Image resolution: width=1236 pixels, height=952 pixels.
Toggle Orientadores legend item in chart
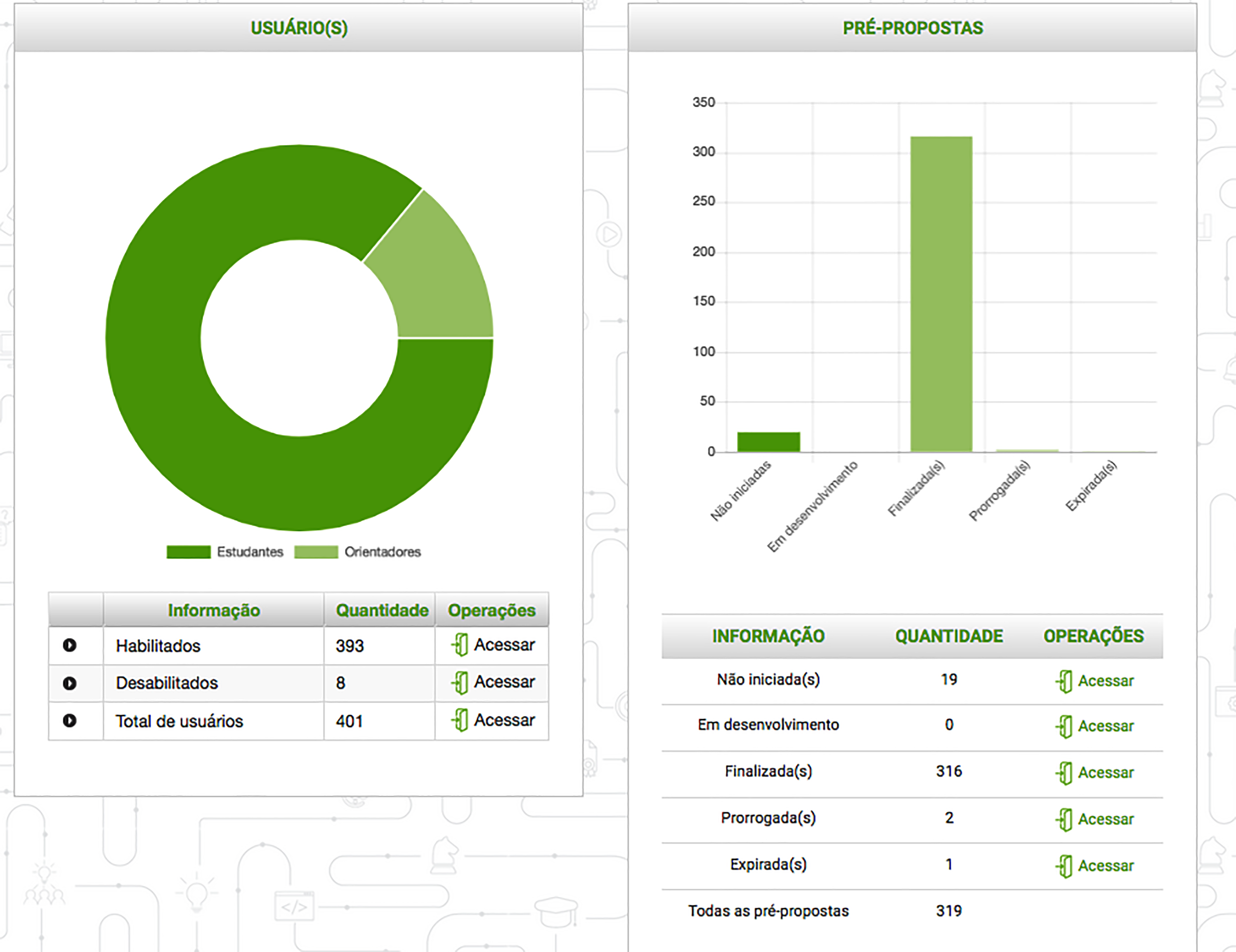coord(382,552)
